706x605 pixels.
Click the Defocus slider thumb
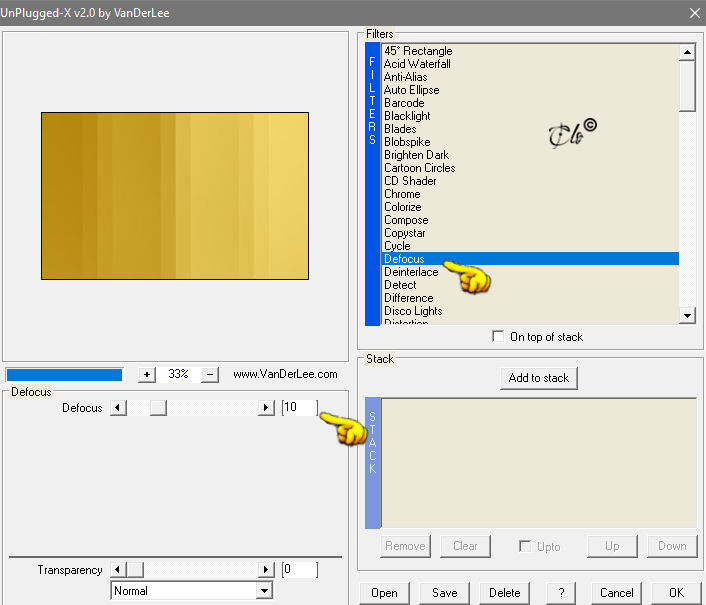(x=158, y=408)
